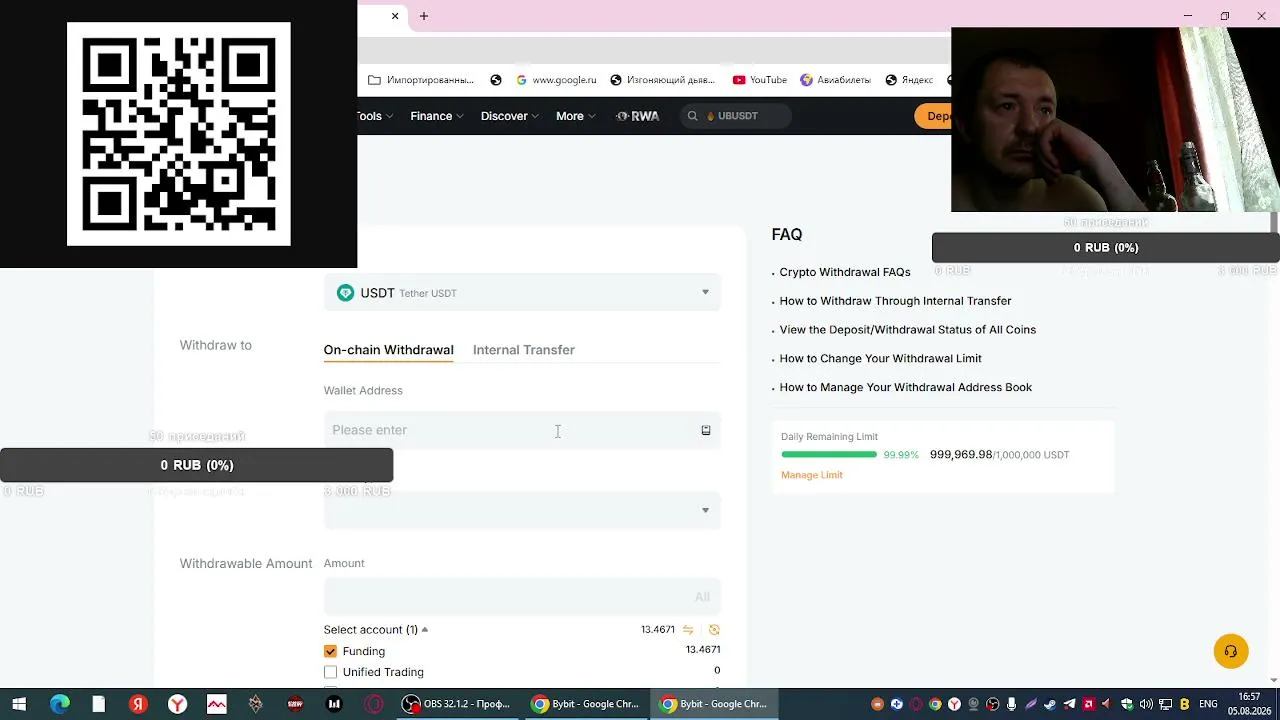Open the Изгоняющий дьявола bookmark
The width and height of the screenshot is (1280, 720).
663,80
